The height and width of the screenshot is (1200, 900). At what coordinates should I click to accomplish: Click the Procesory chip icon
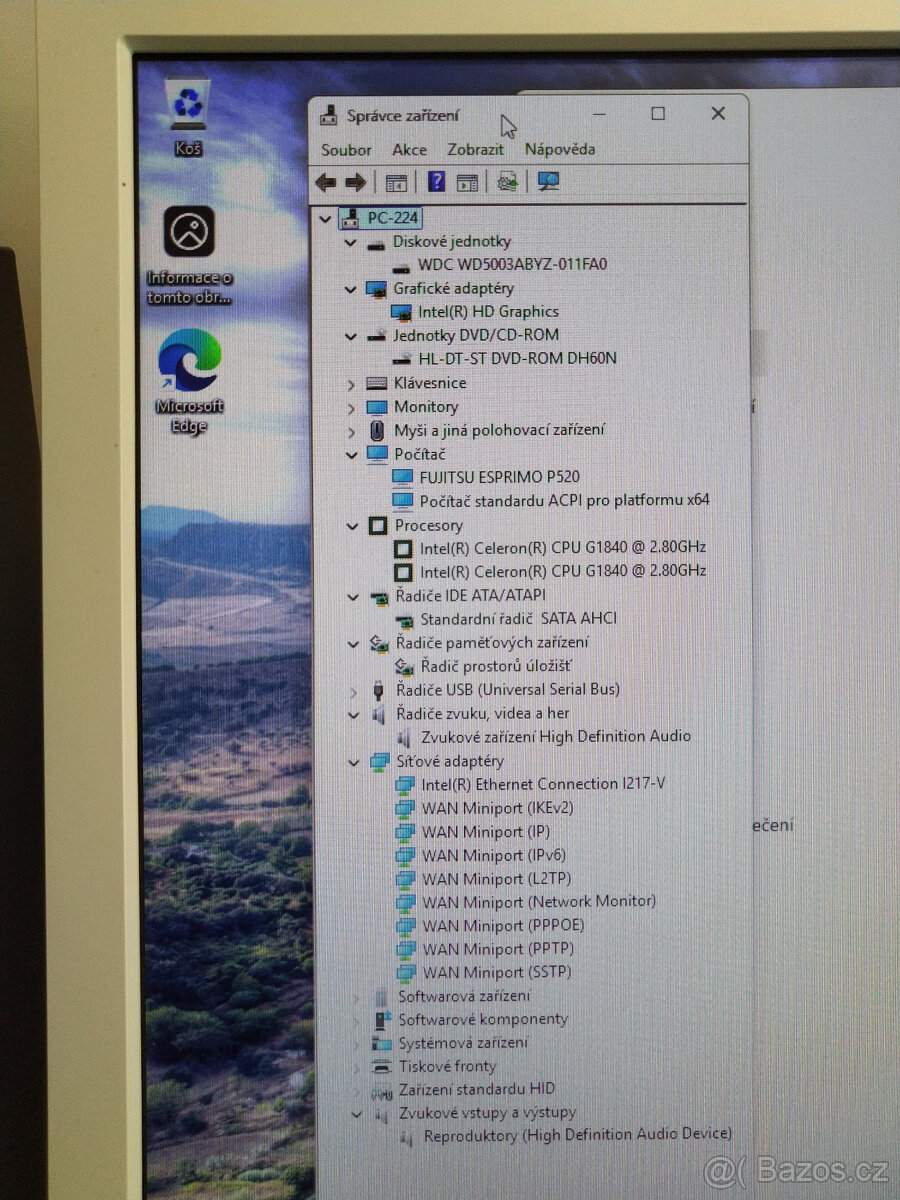377,526
